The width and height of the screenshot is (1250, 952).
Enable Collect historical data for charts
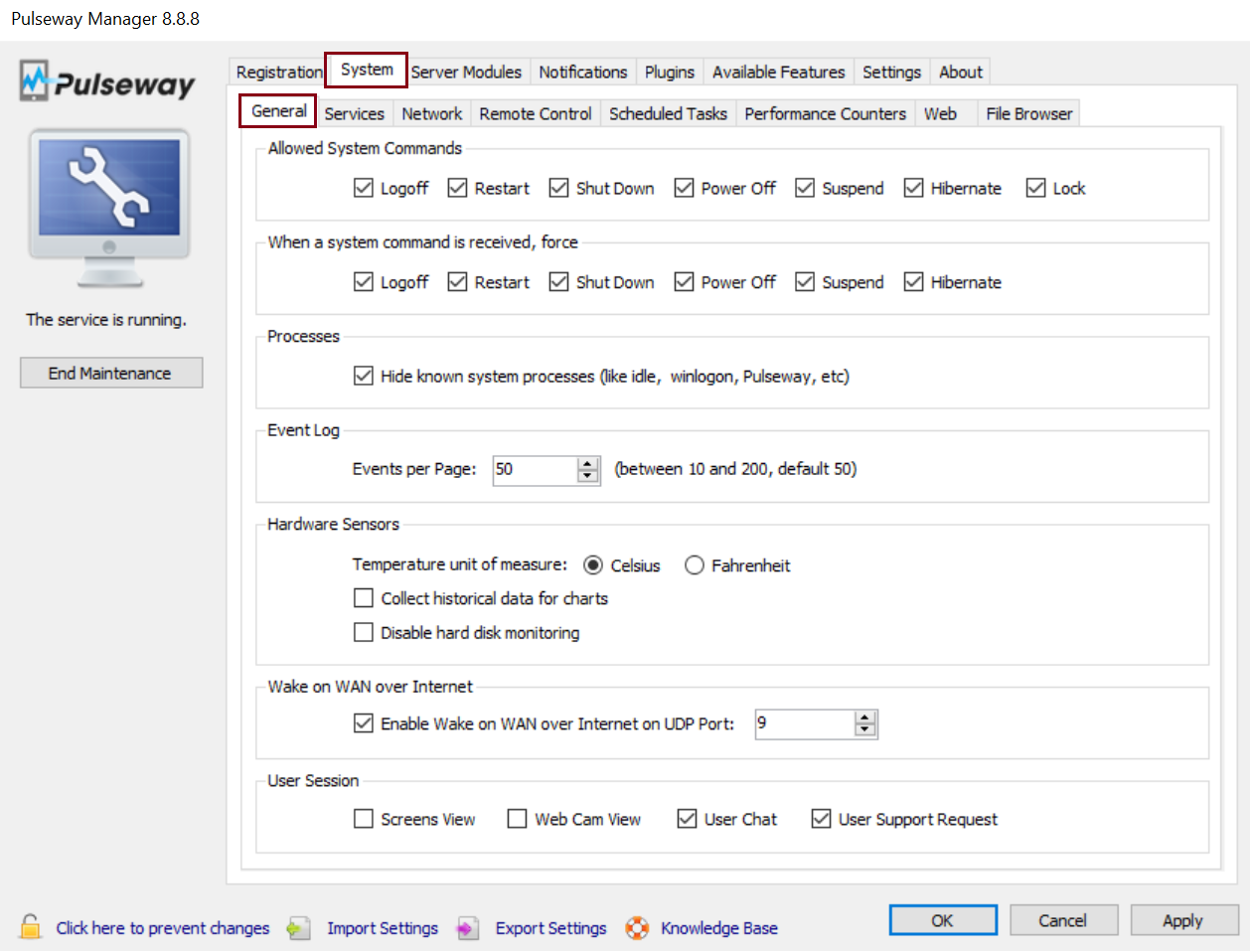[364, 598]
